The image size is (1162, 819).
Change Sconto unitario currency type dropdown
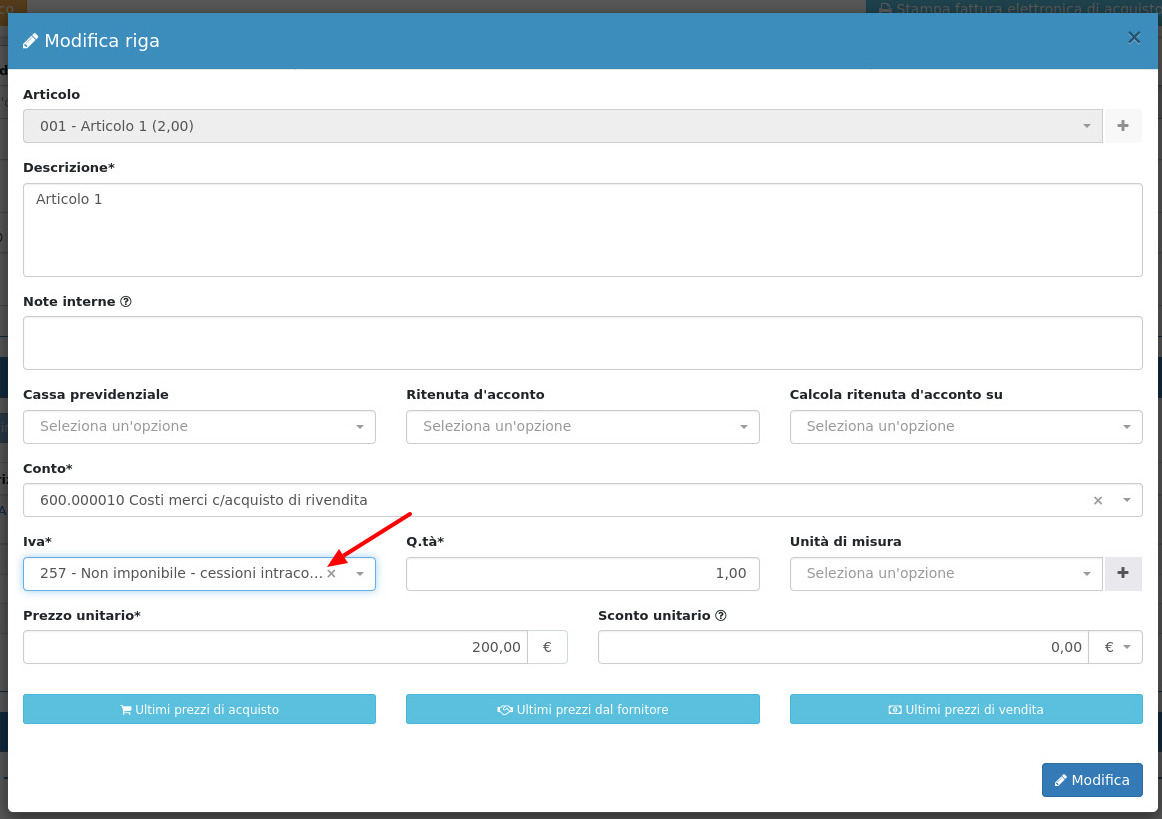coord(1116,647)
